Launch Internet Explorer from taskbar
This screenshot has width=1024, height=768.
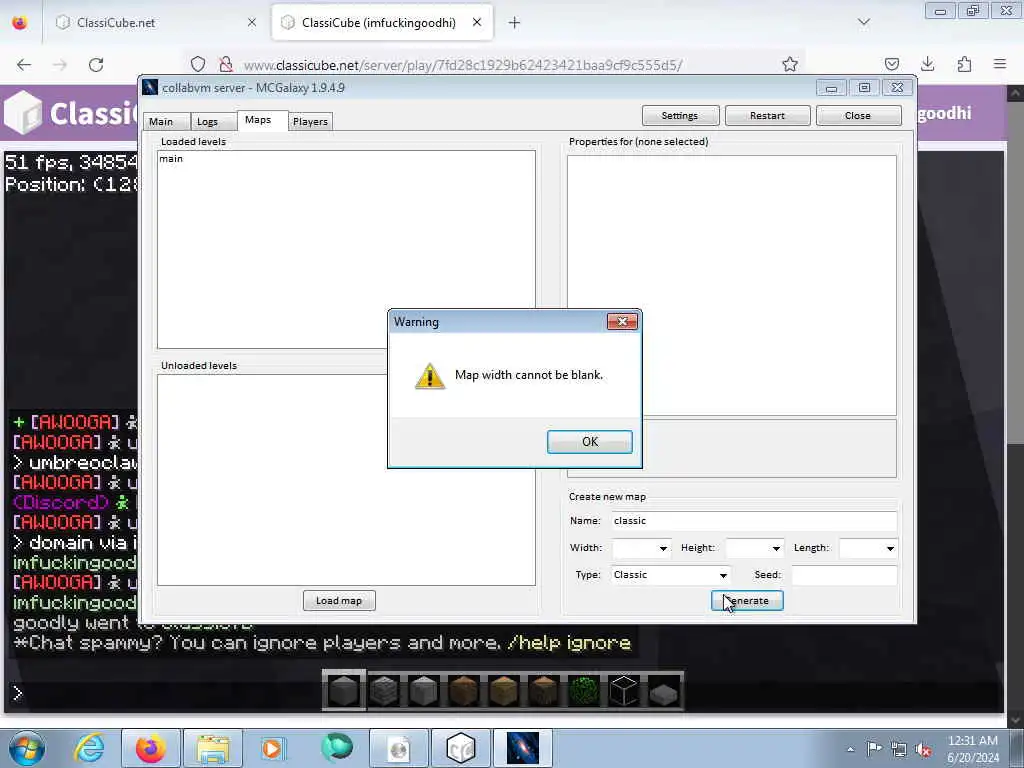[89, 748]
